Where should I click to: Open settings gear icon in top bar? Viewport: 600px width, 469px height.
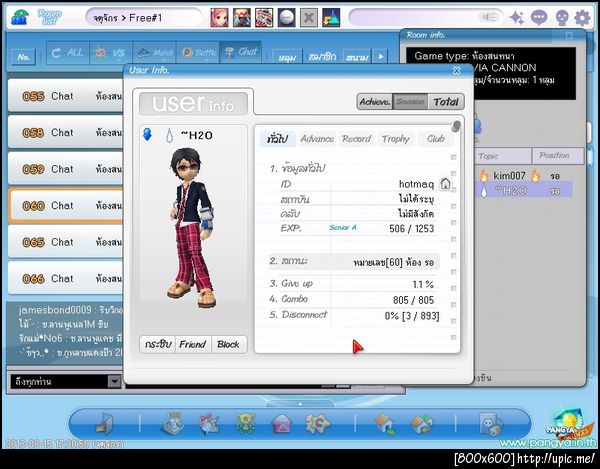(582, 18)
